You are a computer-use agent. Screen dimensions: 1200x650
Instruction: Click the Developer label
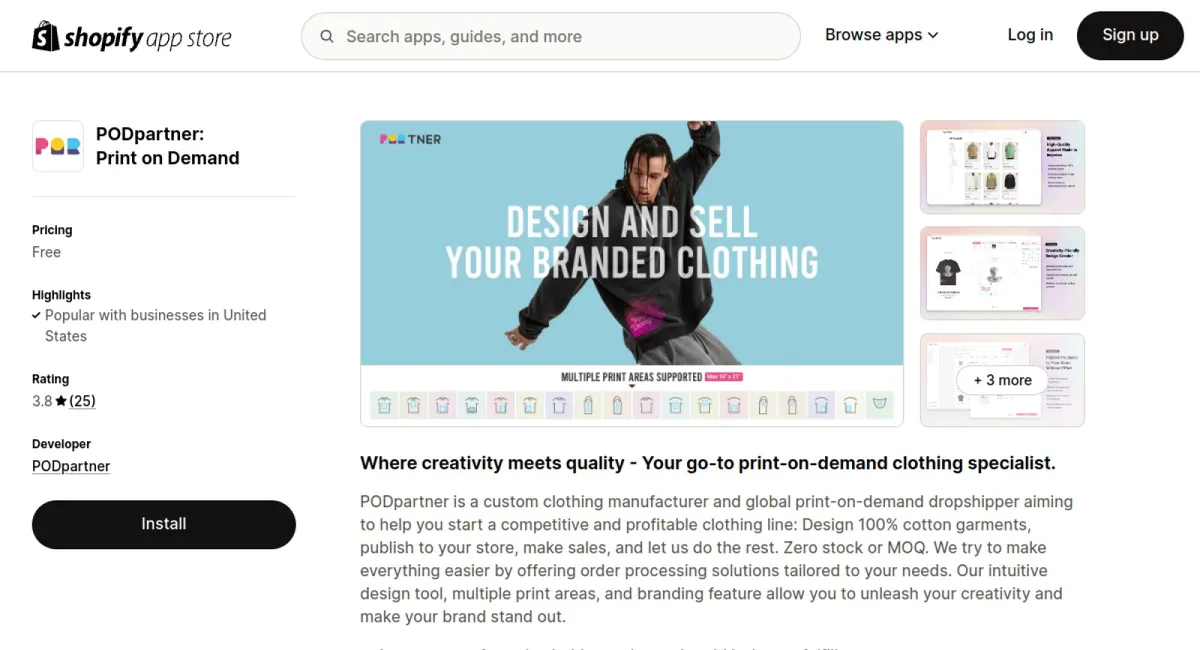click(x=61, y=444)
